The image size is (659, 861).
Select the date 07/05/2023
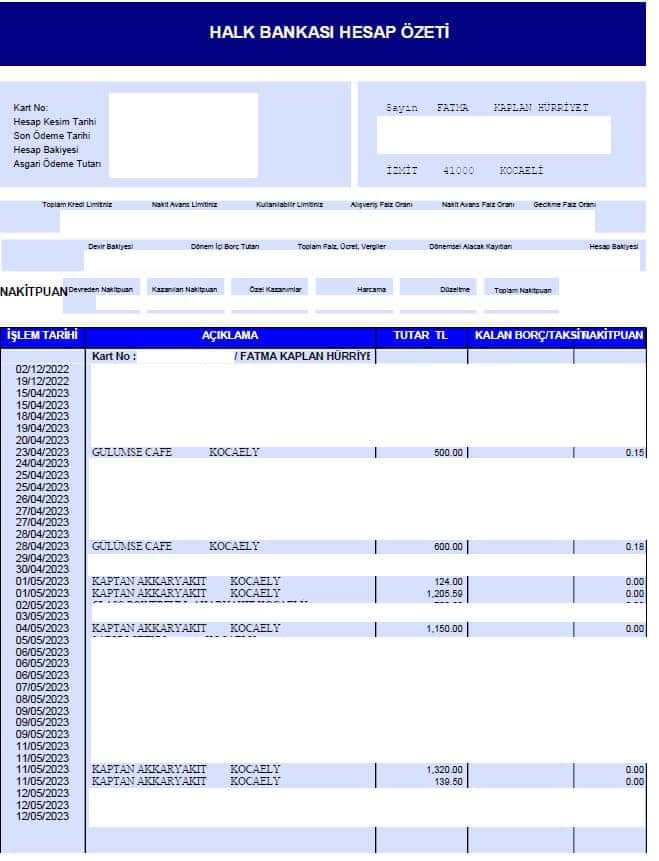[42, 687]
